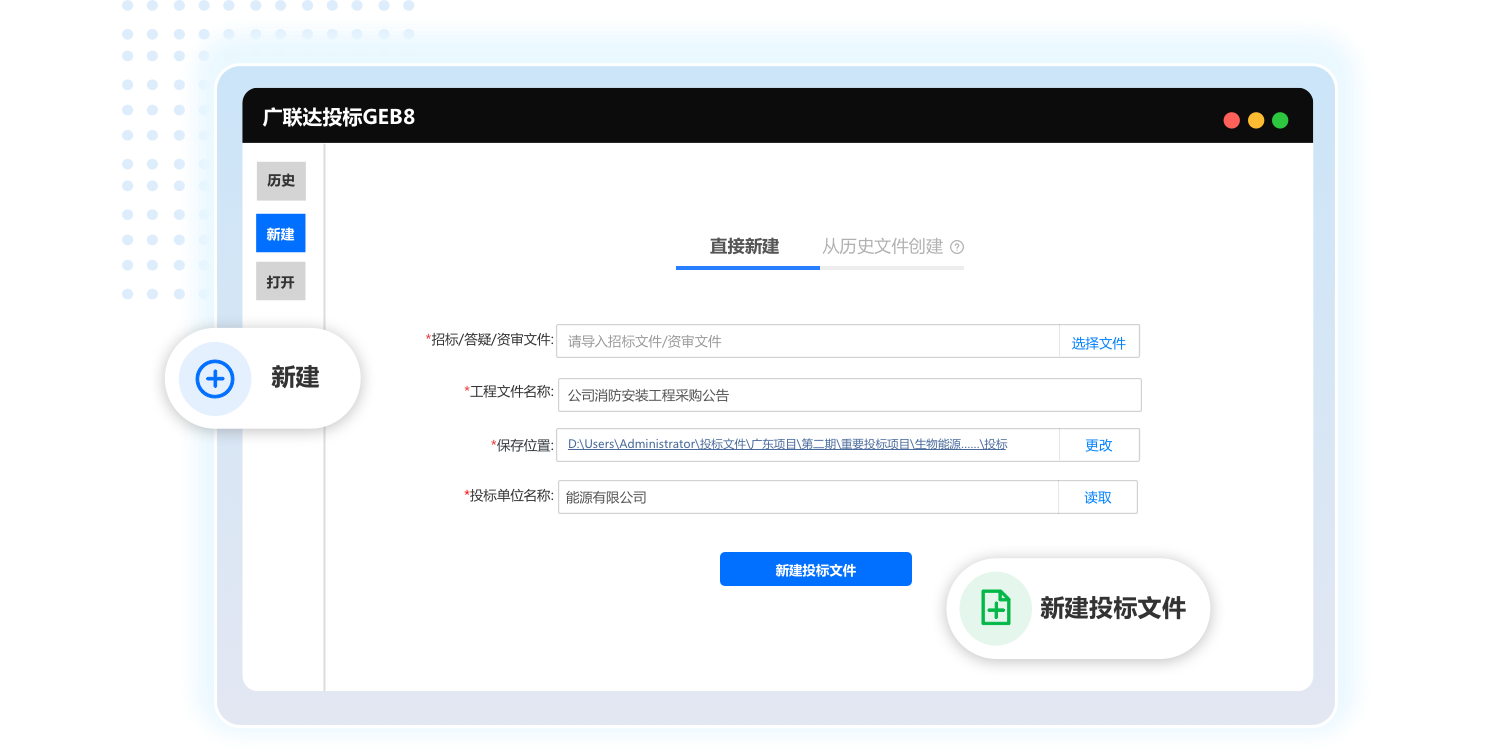The height and width of the screenshot is (750, 1500).
Task: Click the 保存位置 label
Action: (x=522, y=445)
